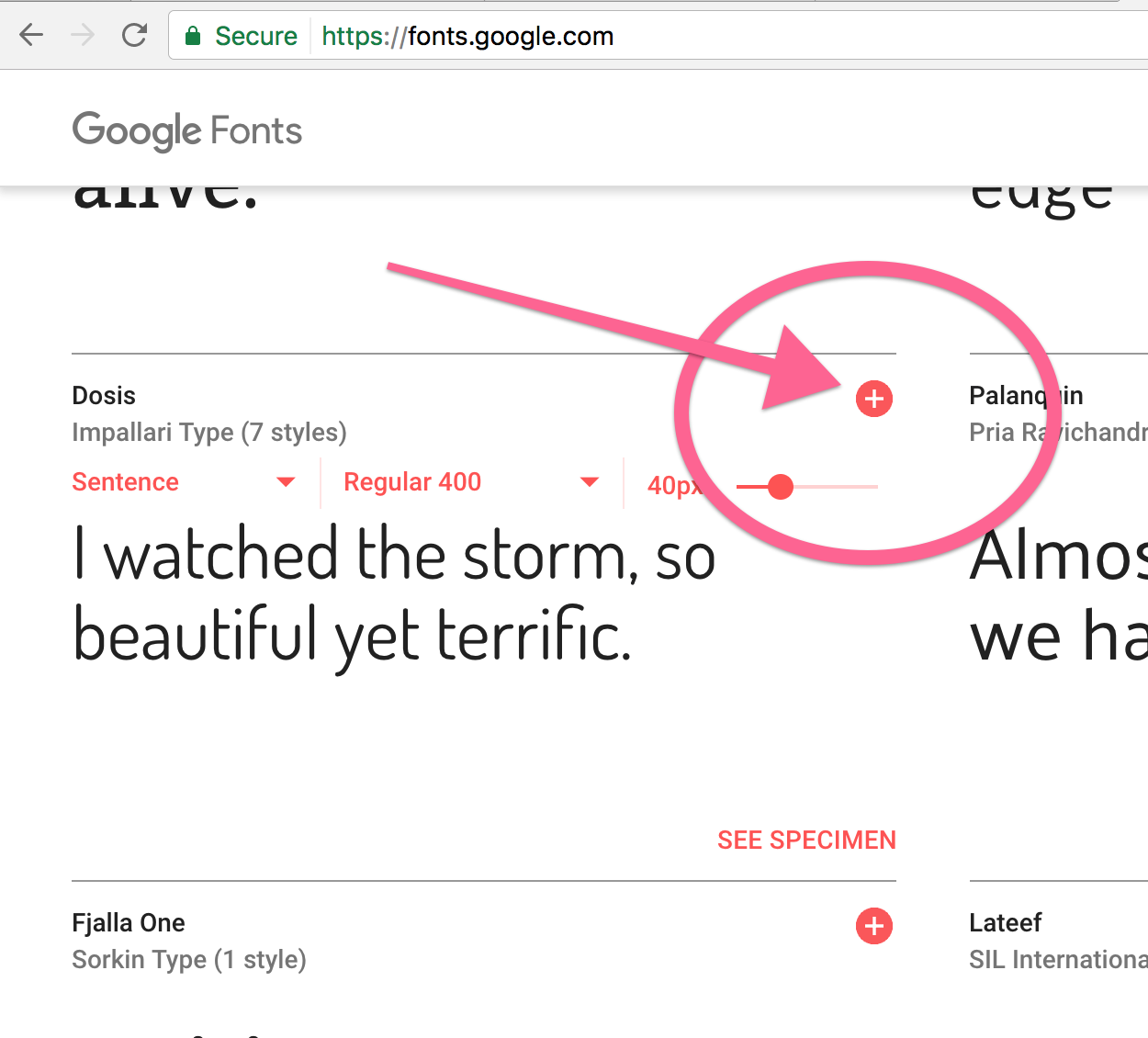Add Dosis font with red plus button
1148x1038 pixels.
[x=874, y=399]
